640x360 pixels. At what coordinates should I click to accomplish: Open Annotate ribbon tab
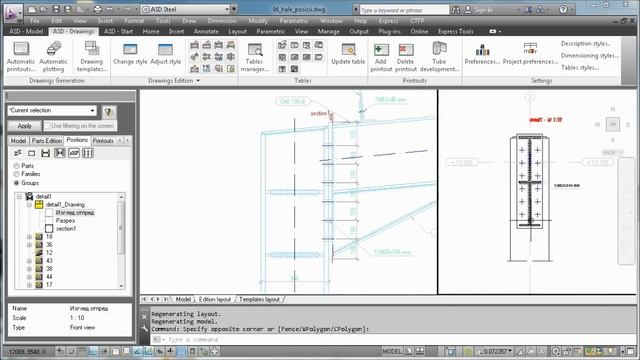click(x=206, y=31)
